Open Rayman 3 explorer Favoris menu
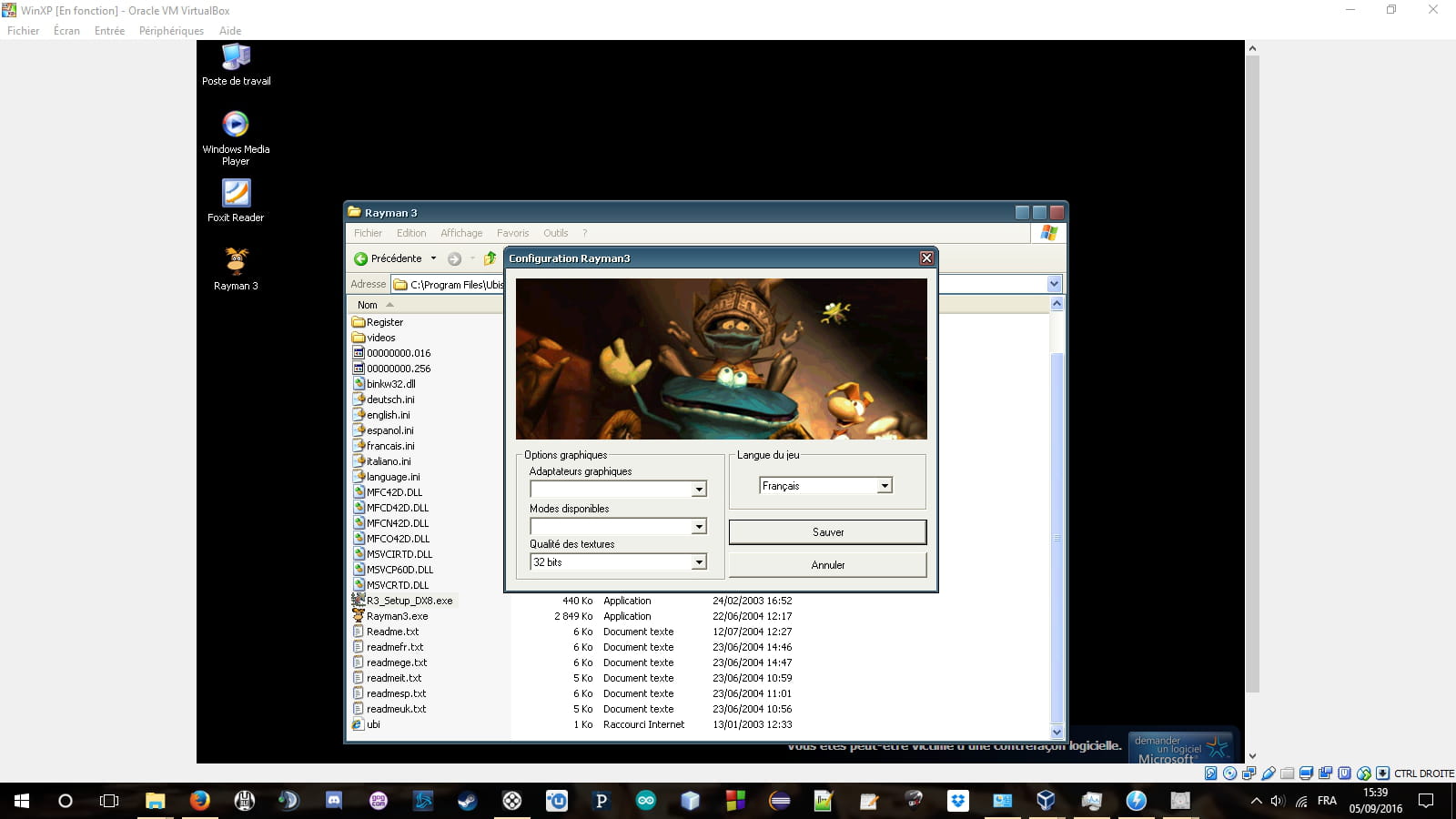 click(x=512, y=233)
